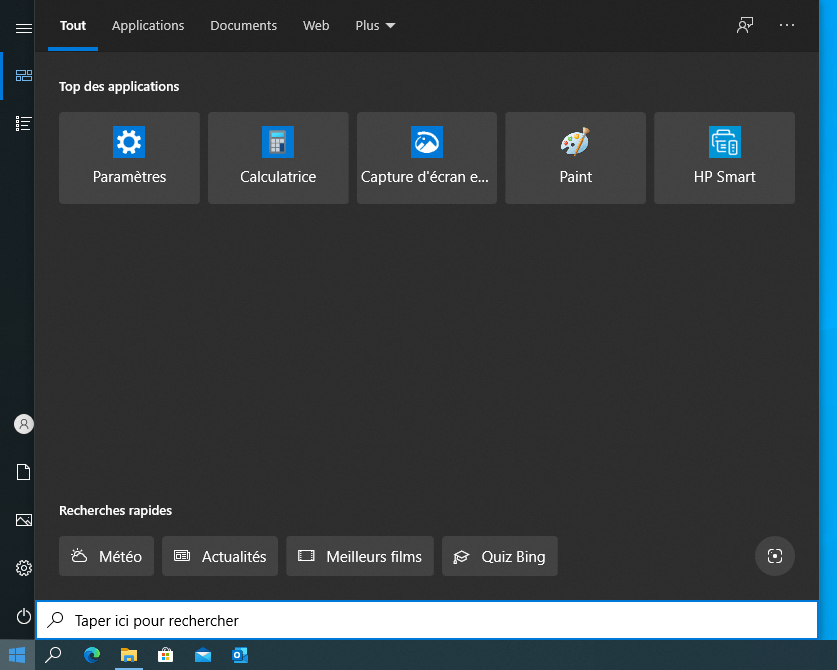This screenshot has width=837, height=670.
Task: Click the Power icon in Start sidebar
Action: tap(23, 616)
